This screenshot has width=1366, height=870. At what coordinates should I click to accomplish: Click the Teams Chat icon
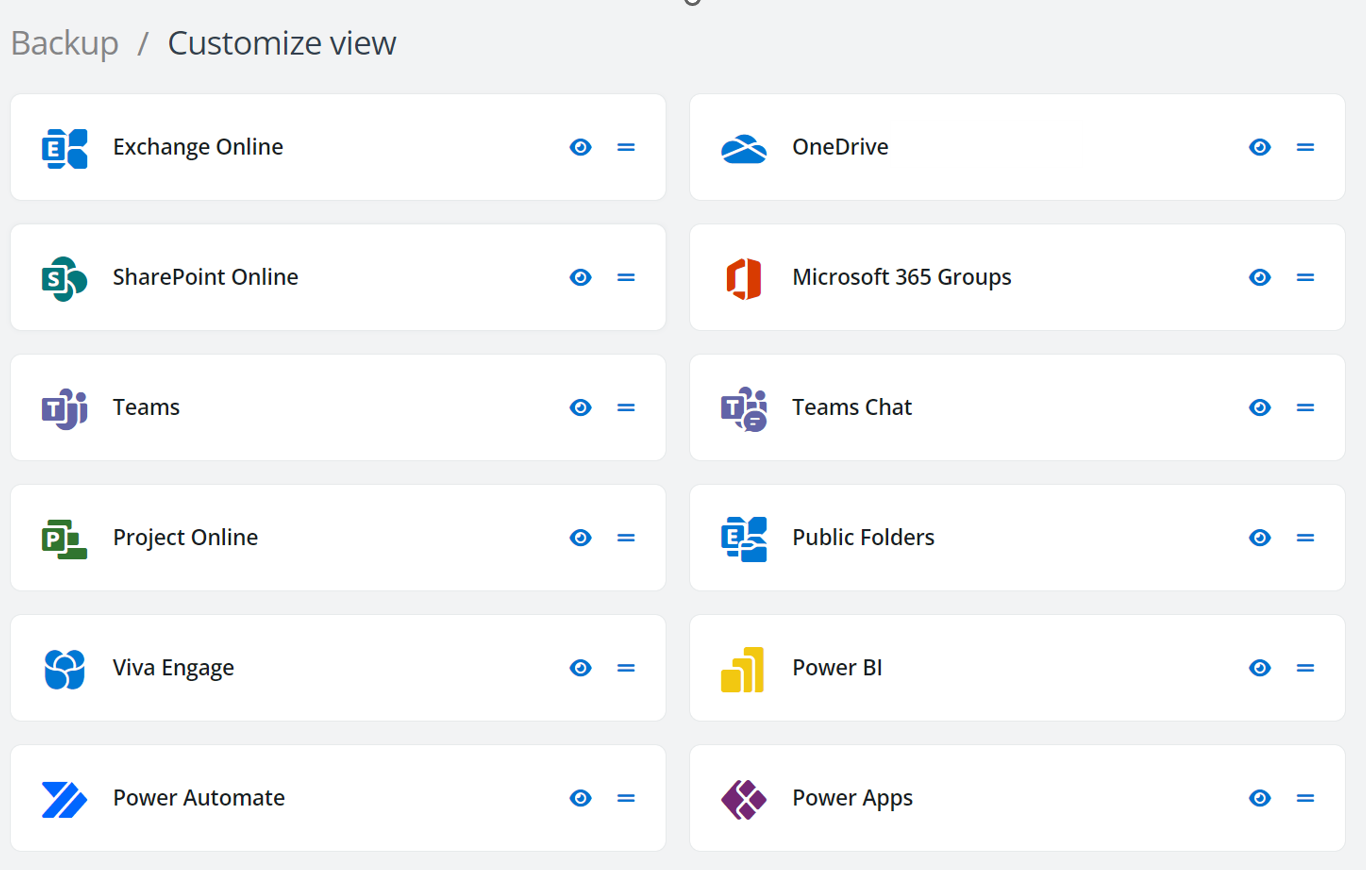[743, 409]
